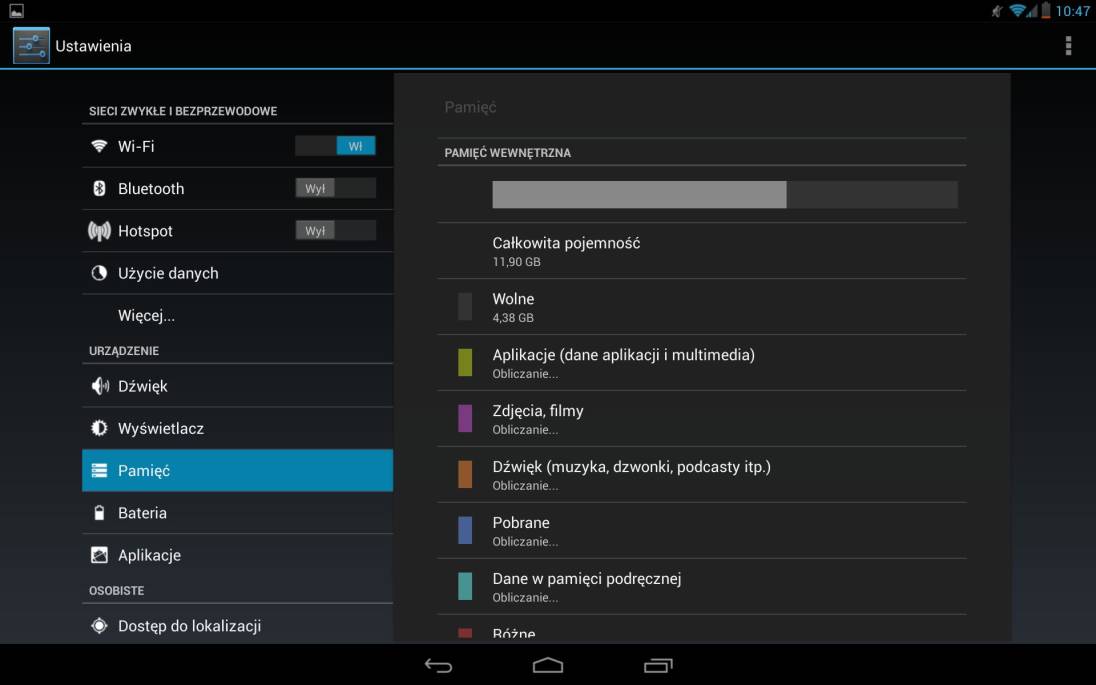Tap the Bateria battery icon

click(99, 513)
